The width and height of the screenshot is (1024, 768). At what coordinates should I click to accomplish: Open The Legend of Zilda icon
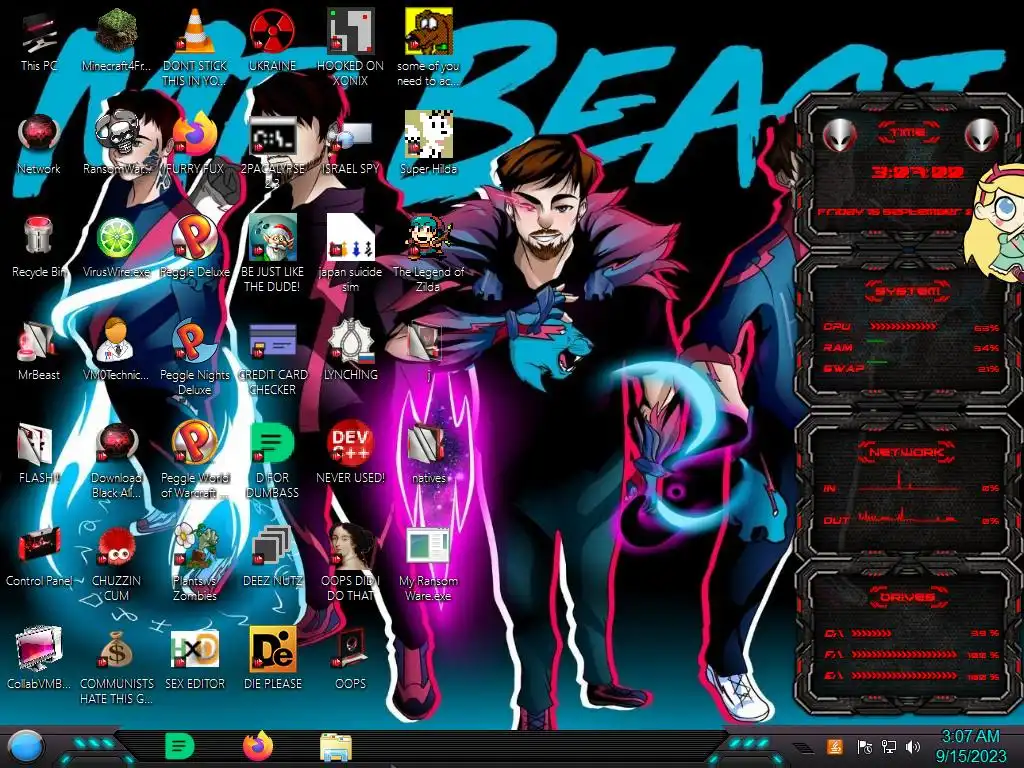pos(428,253)
